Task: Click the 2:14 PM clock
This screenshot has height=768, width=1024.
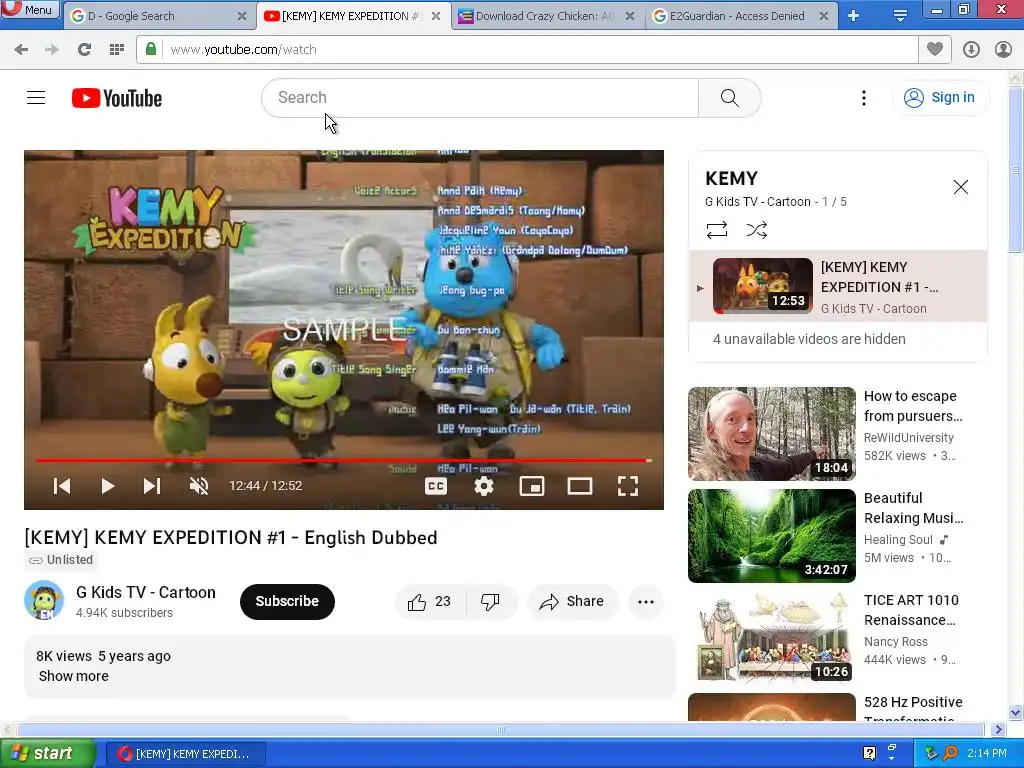Action: 987,754
